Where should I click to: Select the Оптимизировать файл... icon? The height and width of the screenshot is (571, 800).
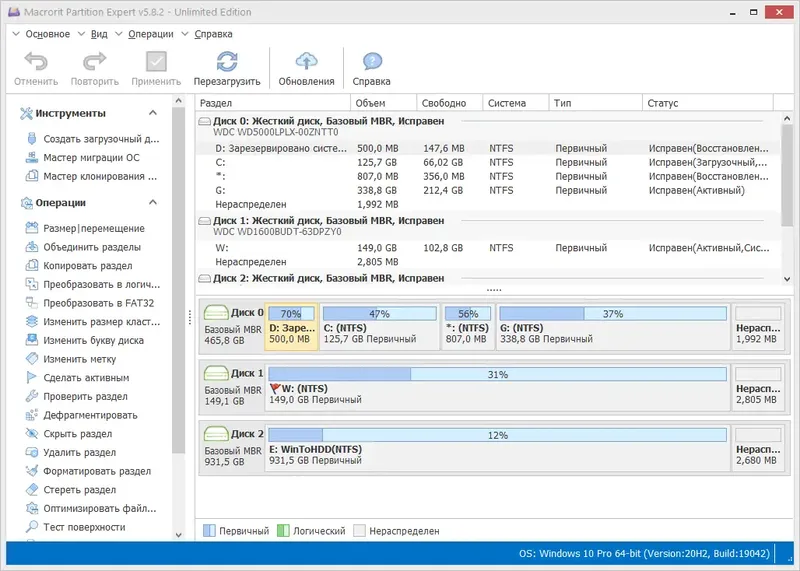pos(32,508)
